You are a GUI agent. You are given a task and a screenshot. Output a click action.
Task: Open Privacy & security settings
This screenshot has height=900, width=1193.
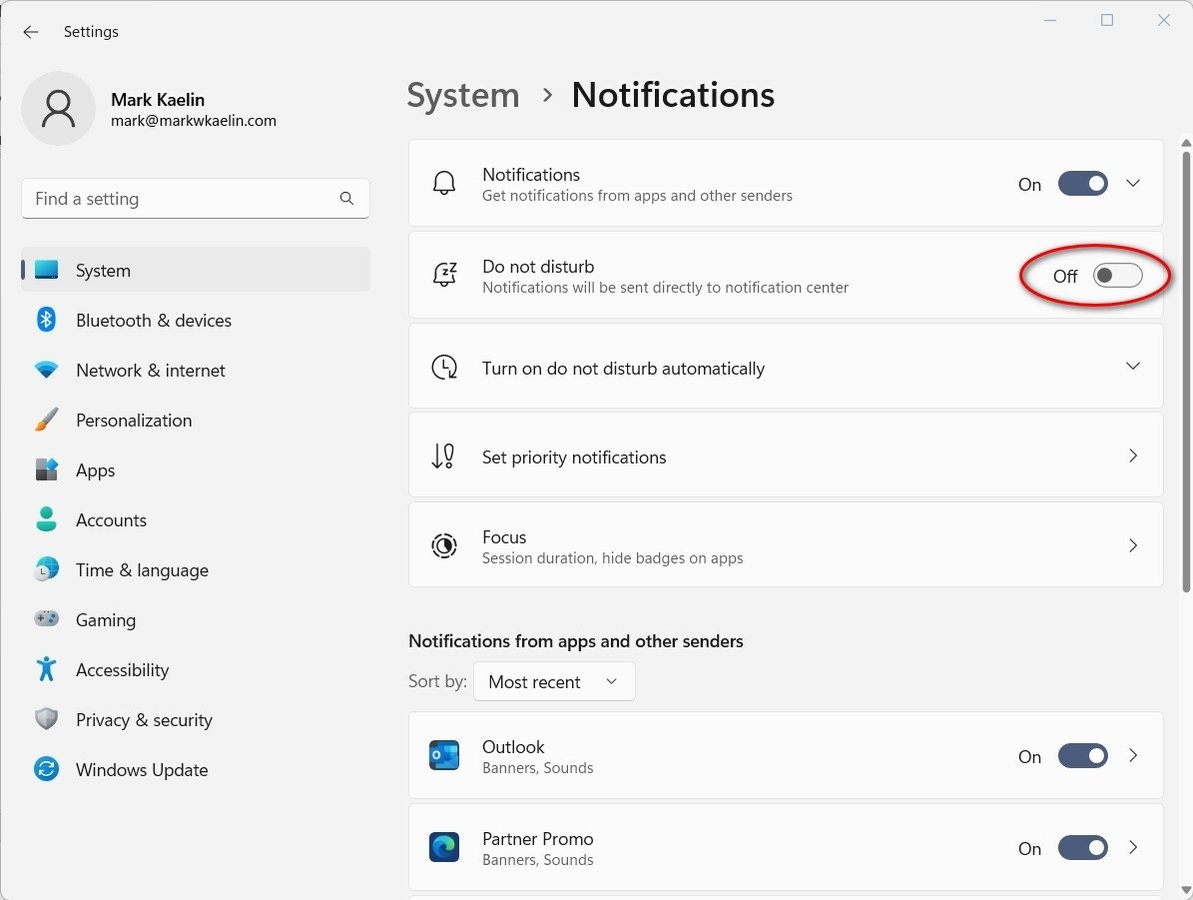coord(196,719)
